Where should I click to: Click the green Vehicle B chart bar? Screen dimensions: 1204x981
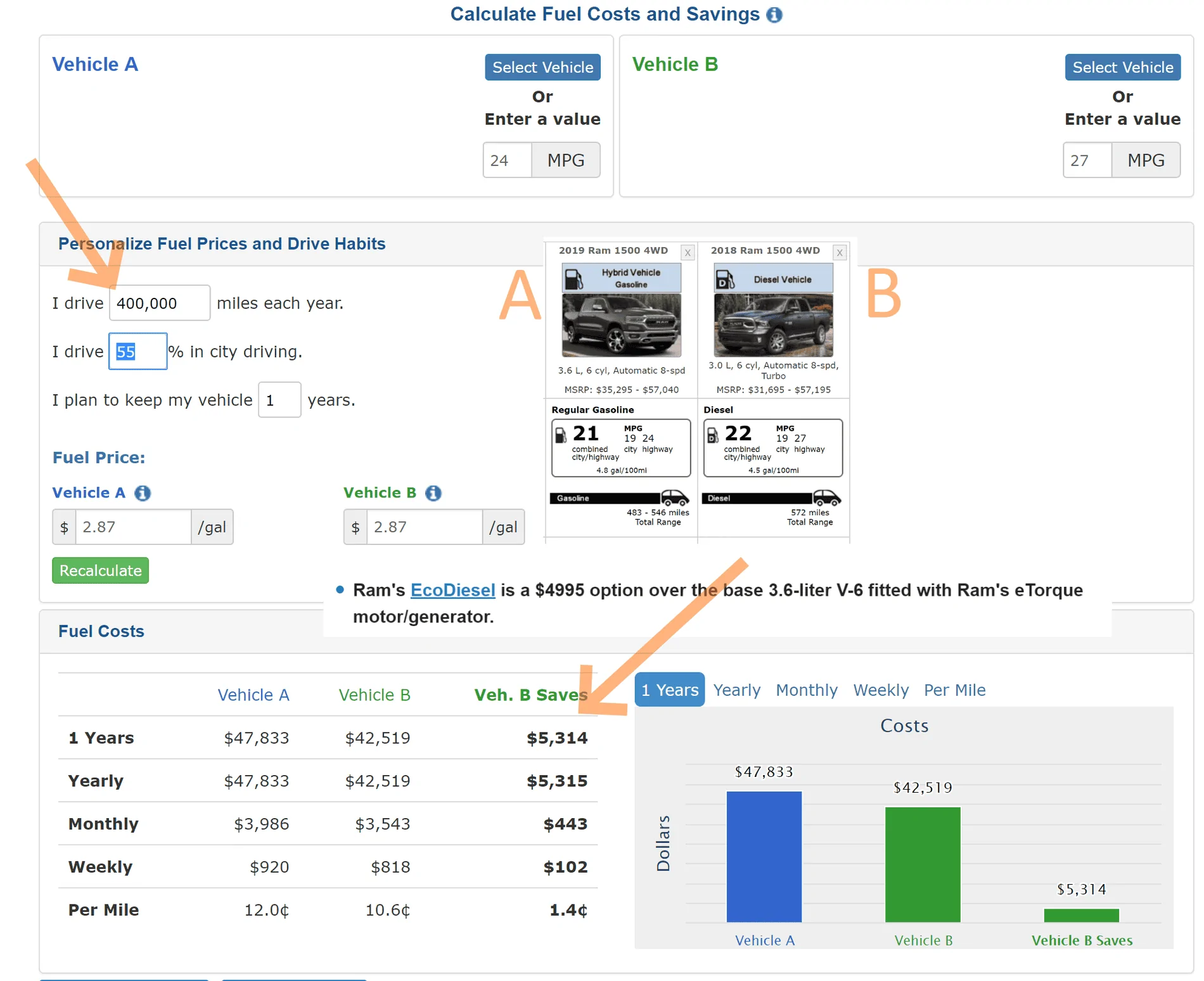tap(923, 864)
